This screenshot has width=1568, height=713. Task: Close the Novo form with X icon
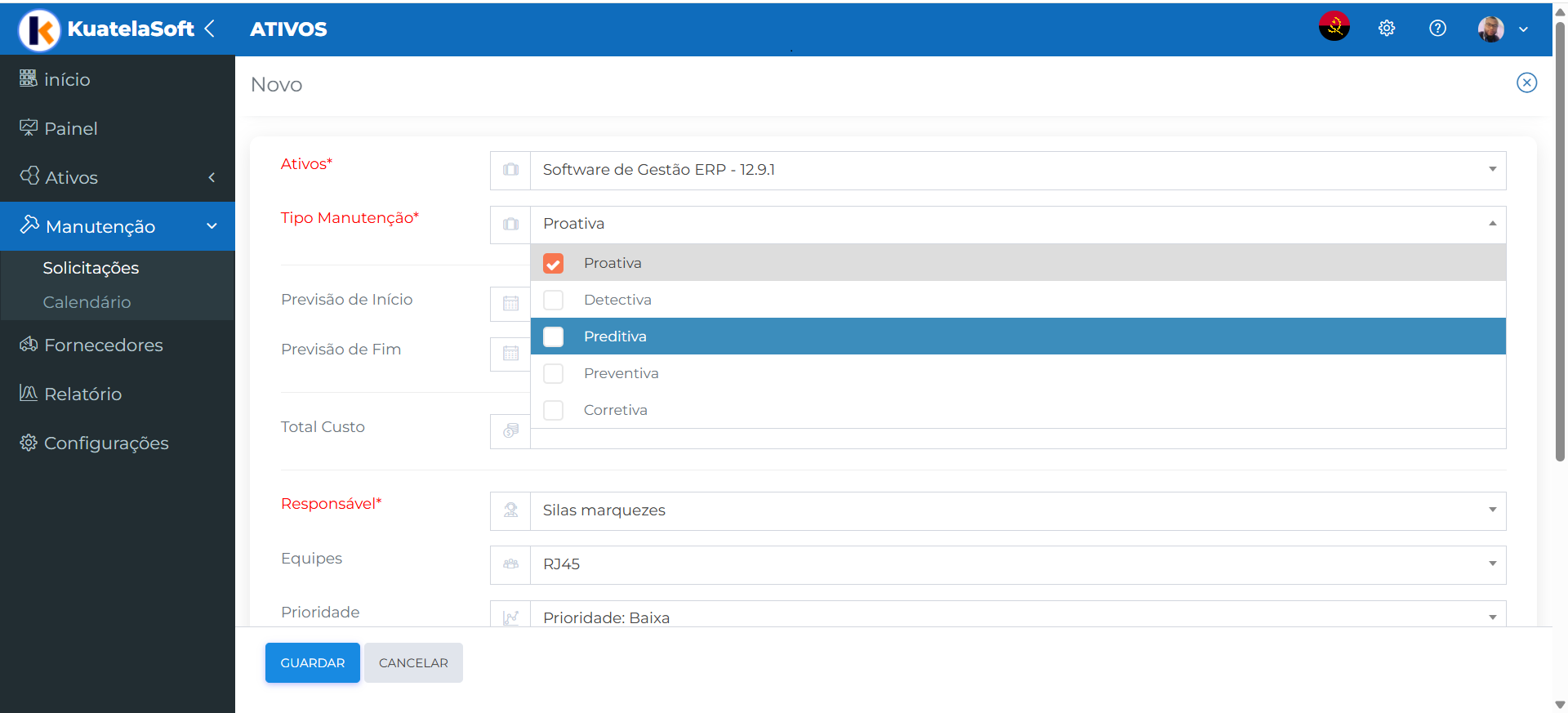click(1526, 82)
